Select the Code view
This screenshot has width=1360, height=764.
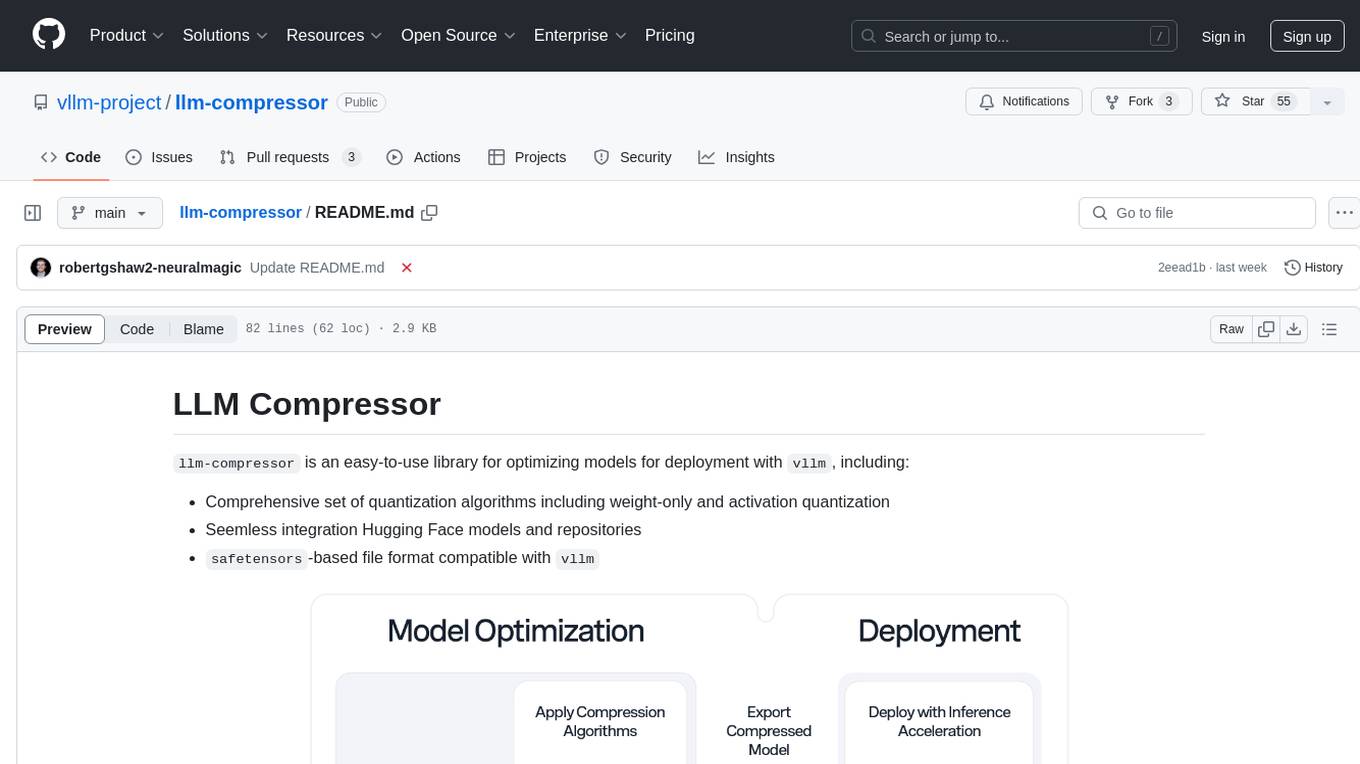(x=137, y=329)
